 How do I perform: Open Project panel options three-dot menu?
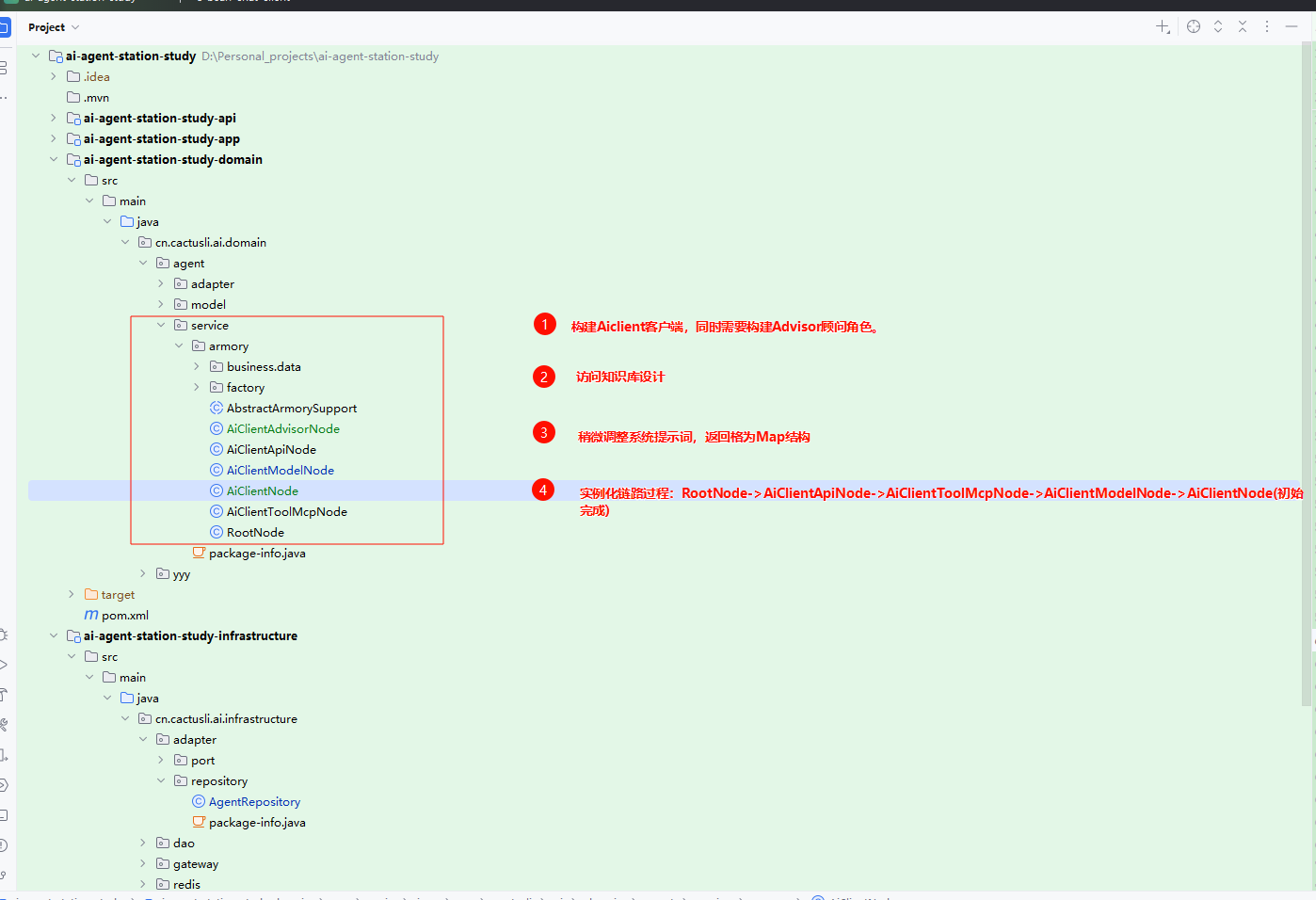[x=1267, y=27]
